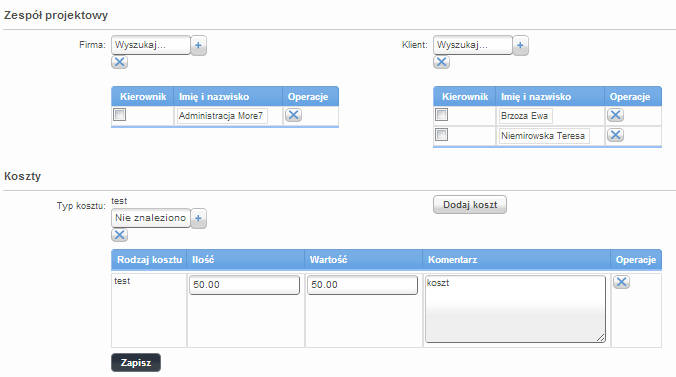Click the Koszty section heading

tap(22, 176)
